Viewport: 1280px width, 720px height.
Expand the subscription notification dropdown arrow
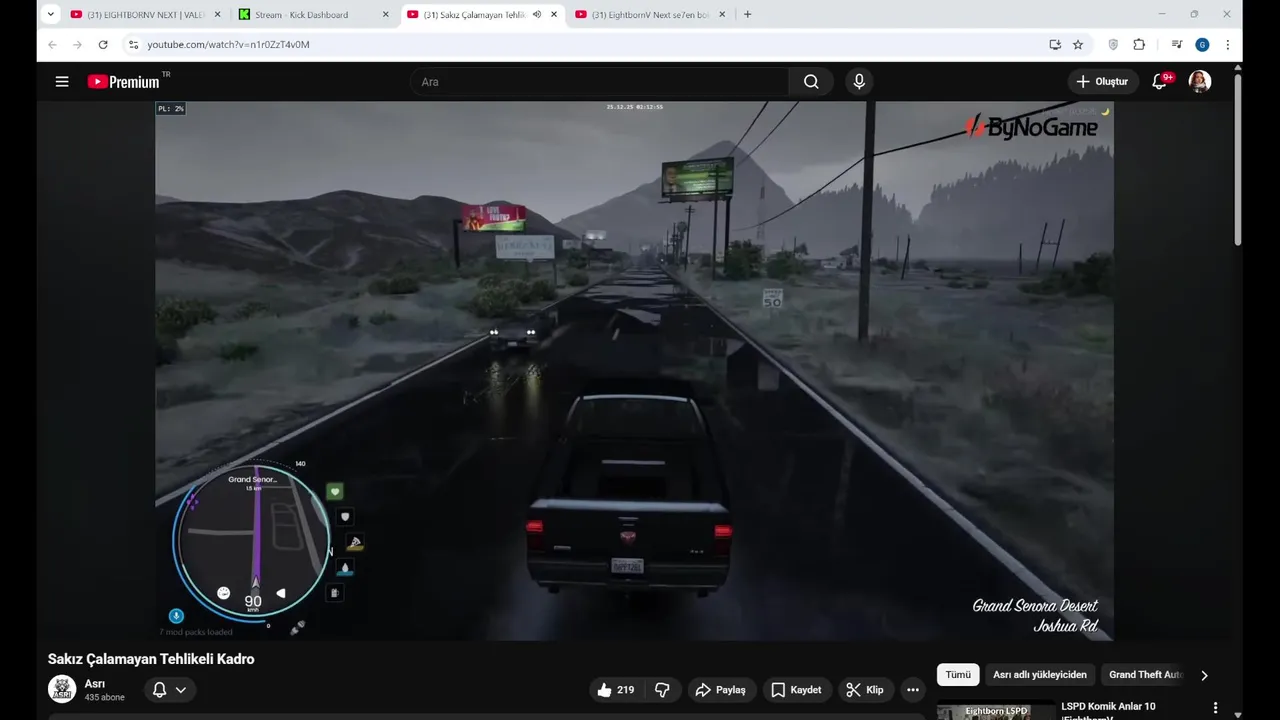pos(181,690)
